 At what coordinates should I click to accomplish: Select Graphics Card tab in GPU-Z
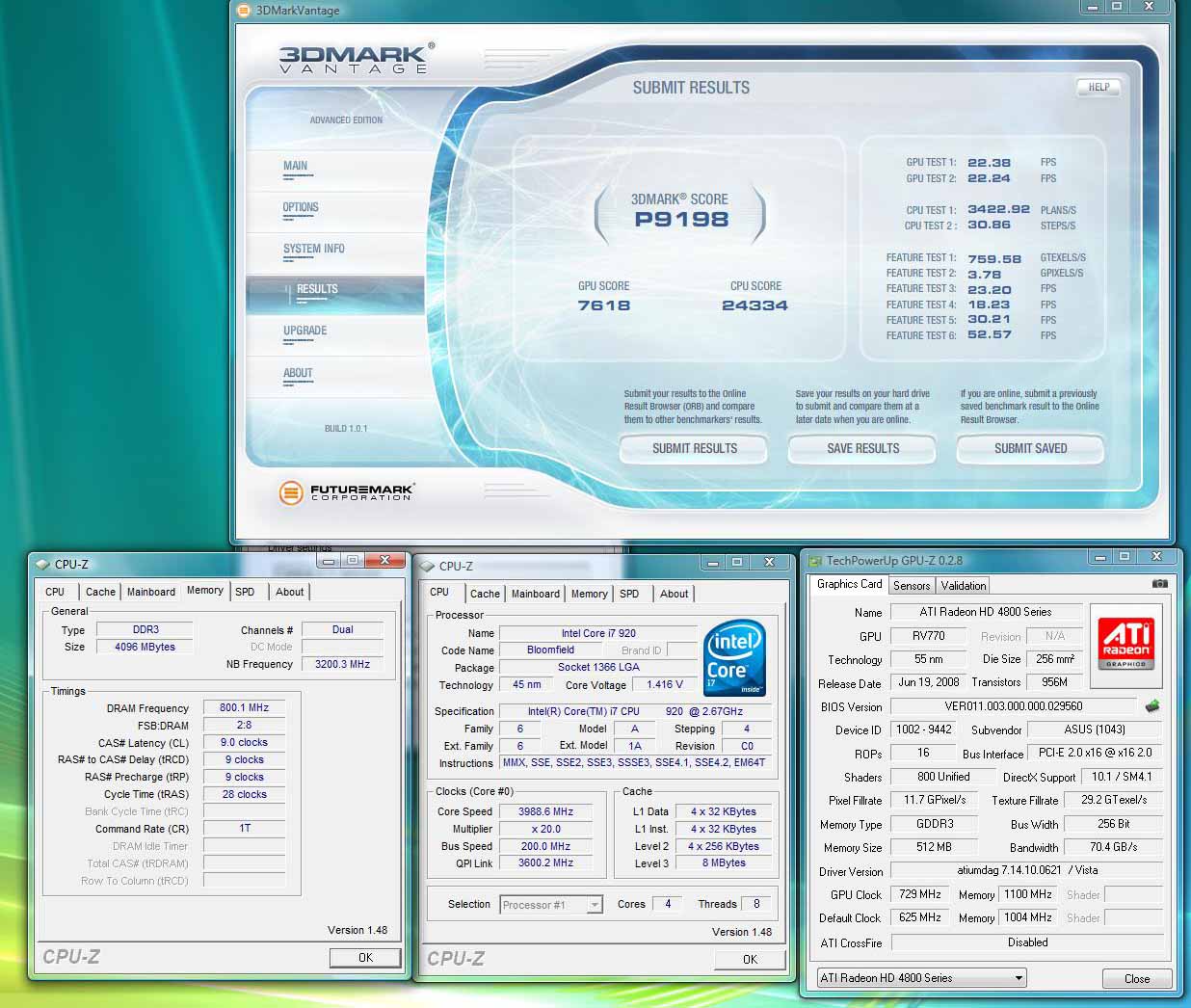(x=849, y=584)
